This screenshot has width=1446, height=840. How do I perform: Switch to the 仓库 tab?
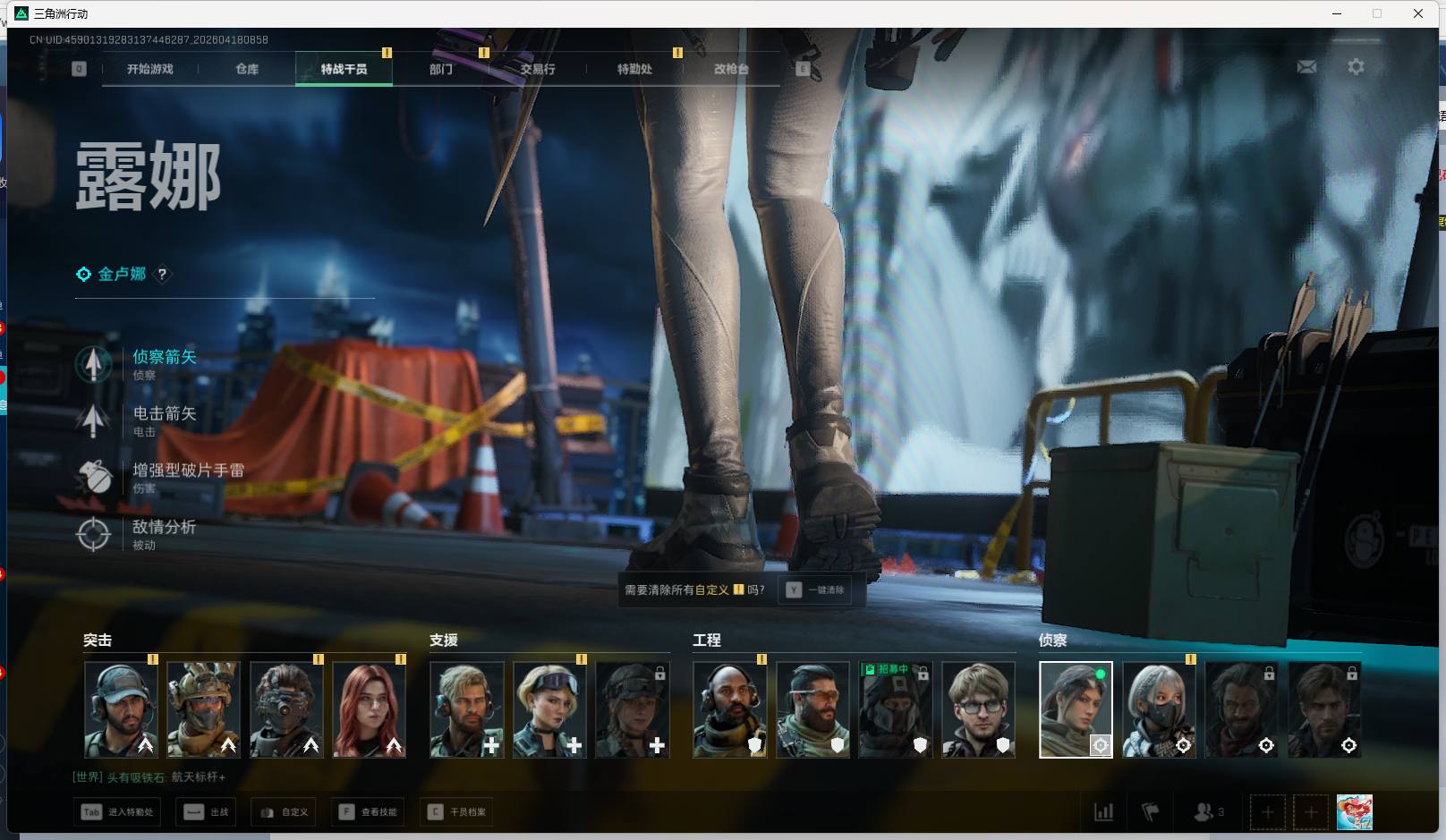247,69
